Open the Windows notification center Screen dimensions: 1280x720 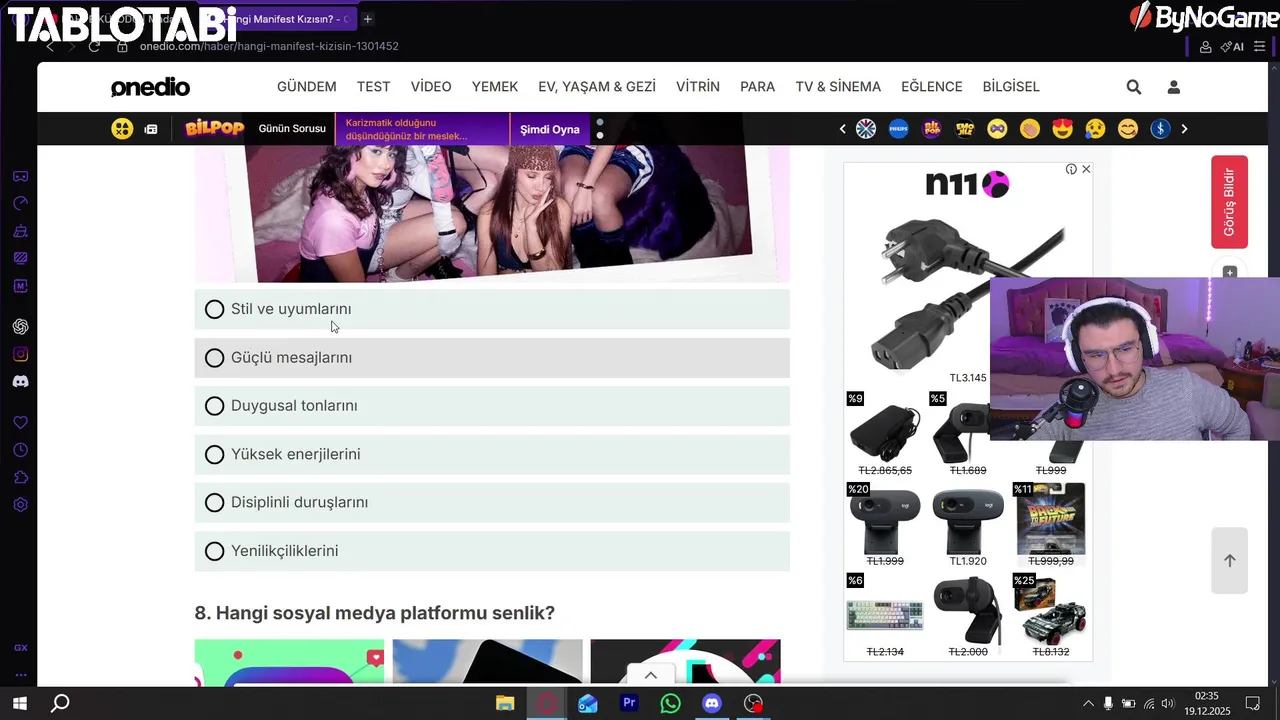click(1252, 703)
